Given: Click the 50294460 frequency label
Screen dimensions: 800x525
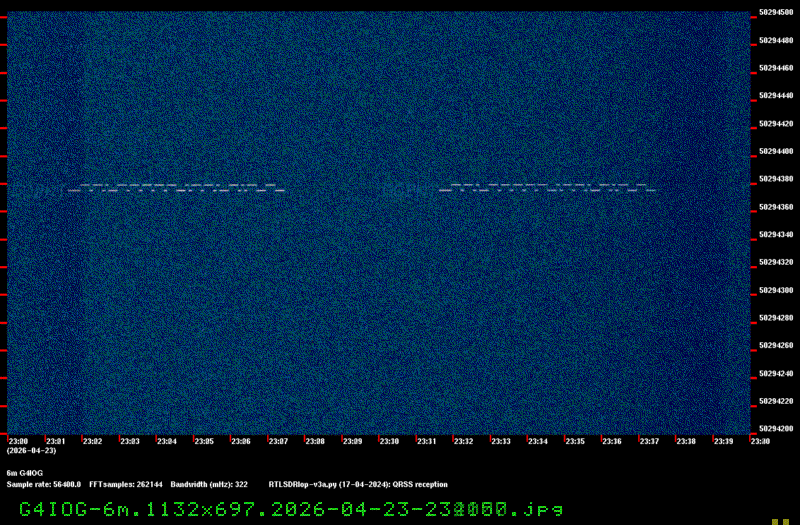Looking at the screenshot, I should point(776,68).
